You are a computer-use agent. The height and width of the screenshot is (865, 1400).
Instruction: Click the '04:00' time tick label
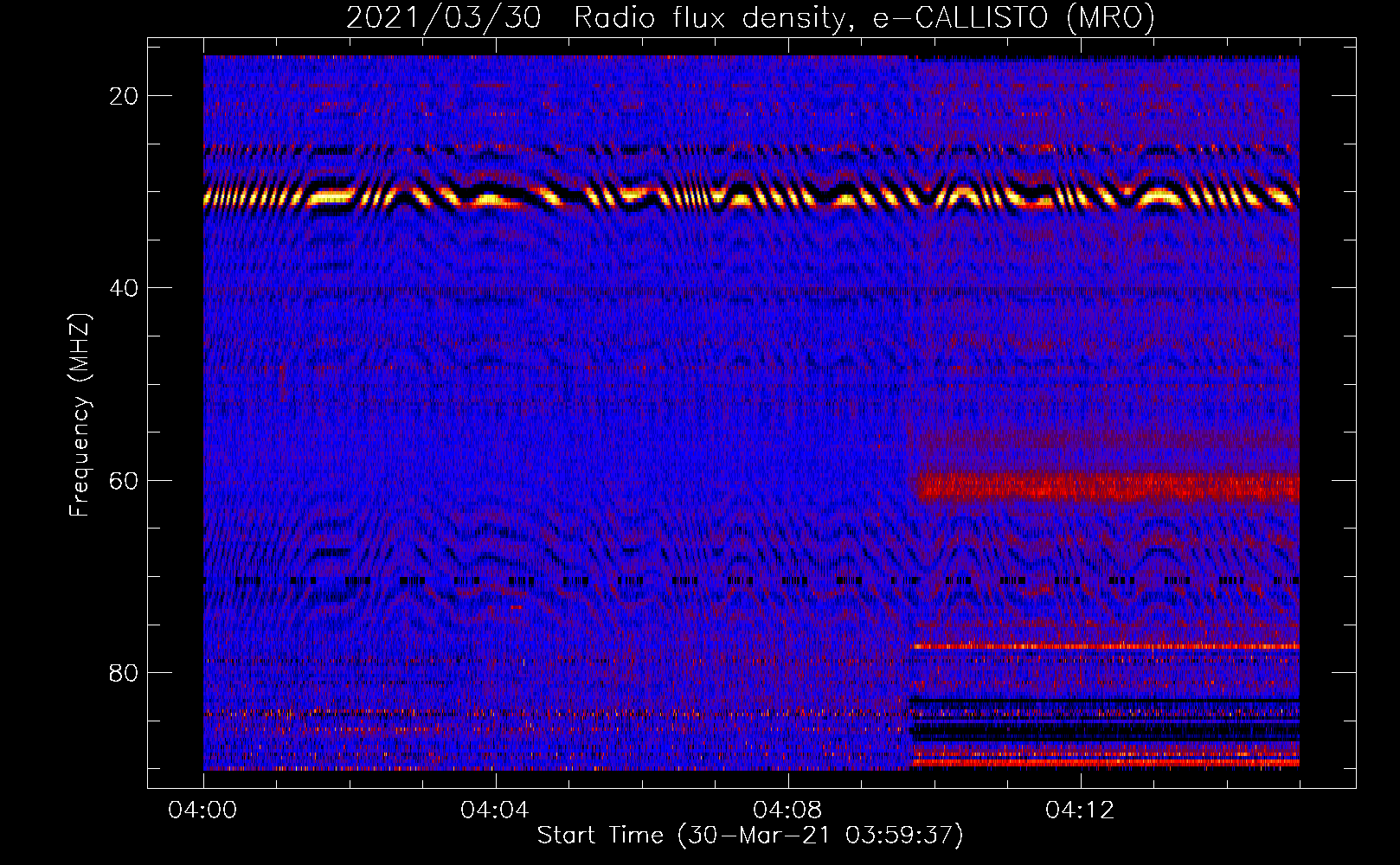pos(203,811)
